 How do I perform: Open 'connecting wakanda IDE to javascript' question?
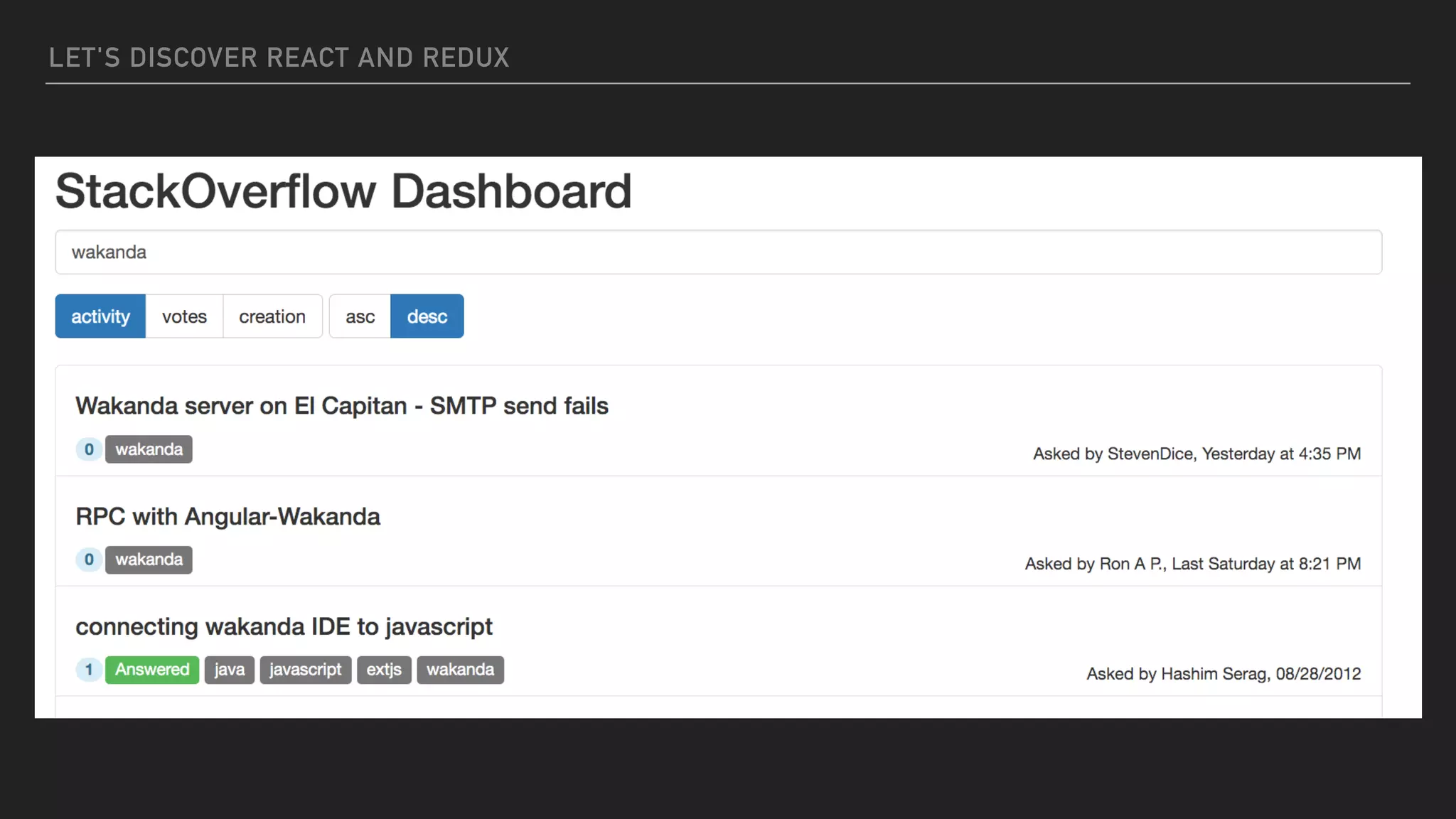tap(284, 627)
